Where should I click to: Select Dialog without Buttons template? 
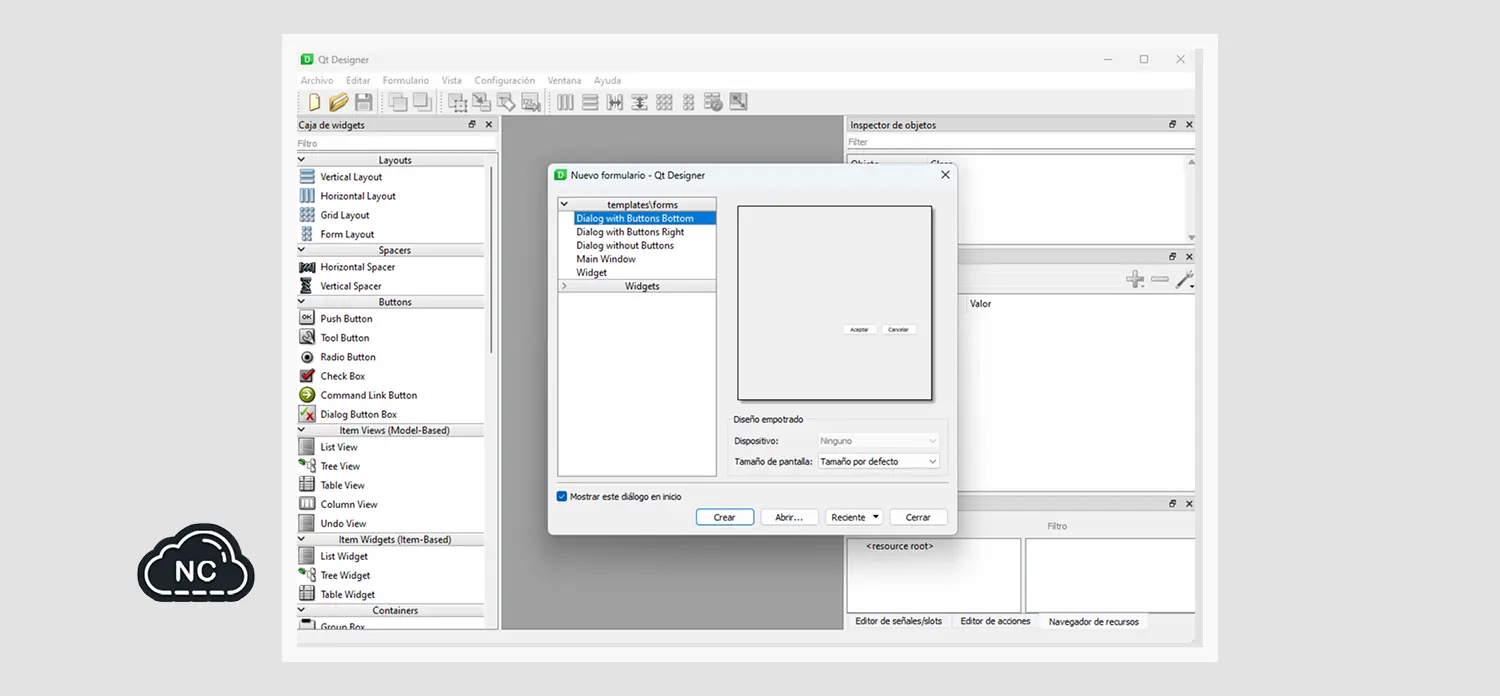coord(625,245)
